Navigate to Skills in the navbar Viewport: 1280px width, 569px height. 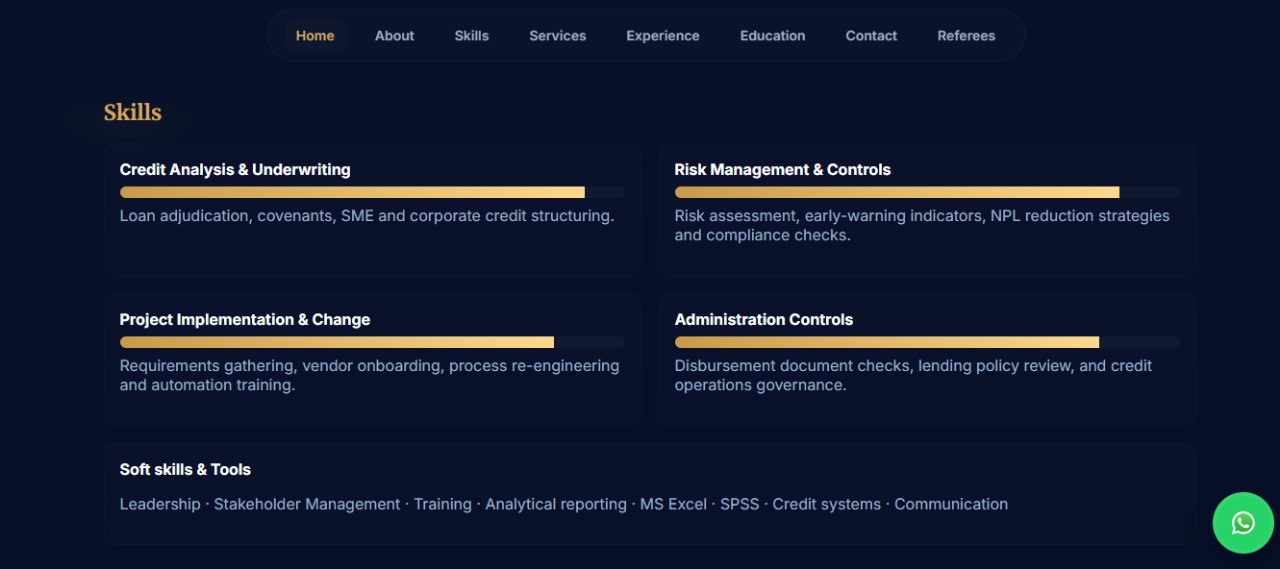pyautogui.click(x=471, y=35)
